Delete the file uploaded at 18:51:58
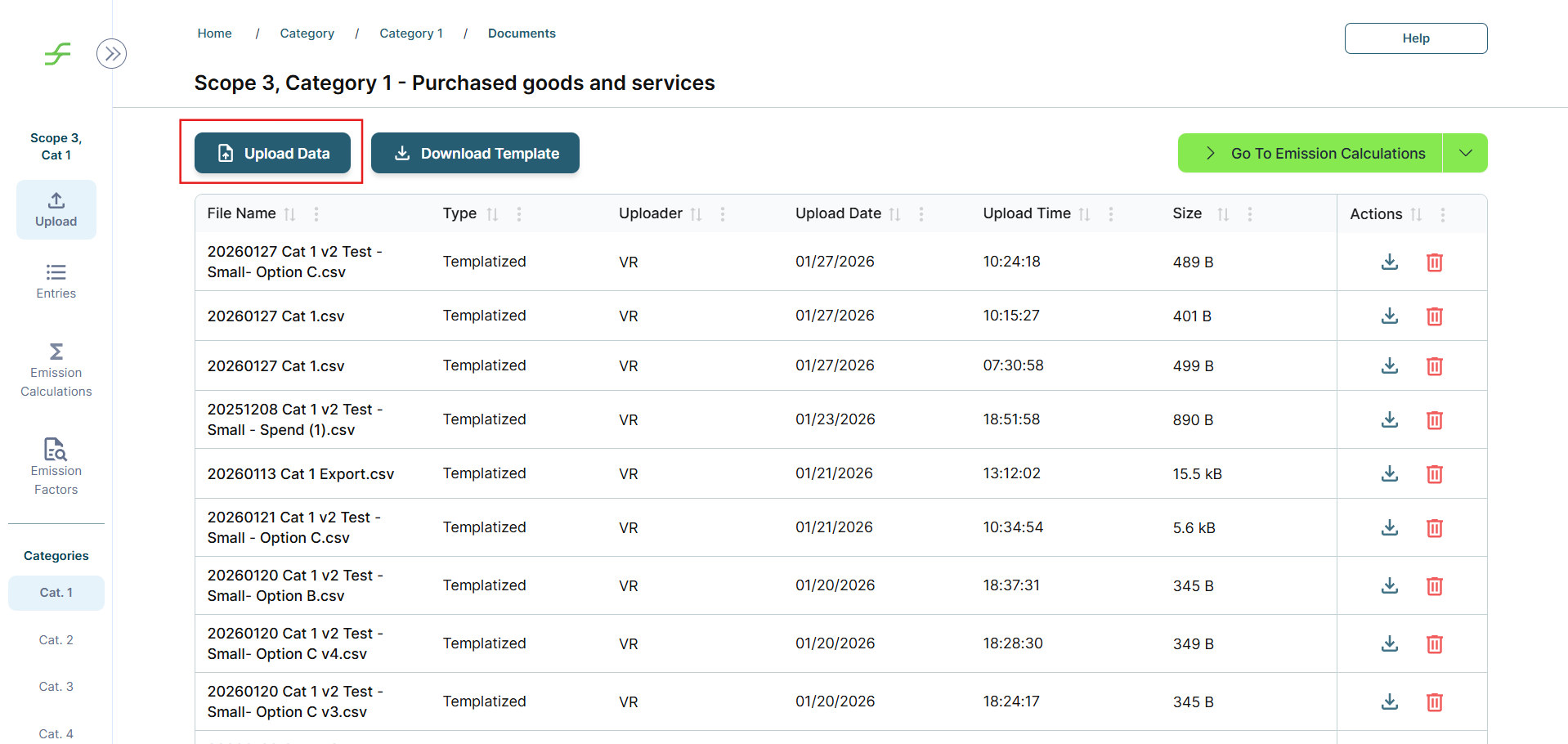The width and height of the screenshot is (1568, 744). [x=1434, y=420]
